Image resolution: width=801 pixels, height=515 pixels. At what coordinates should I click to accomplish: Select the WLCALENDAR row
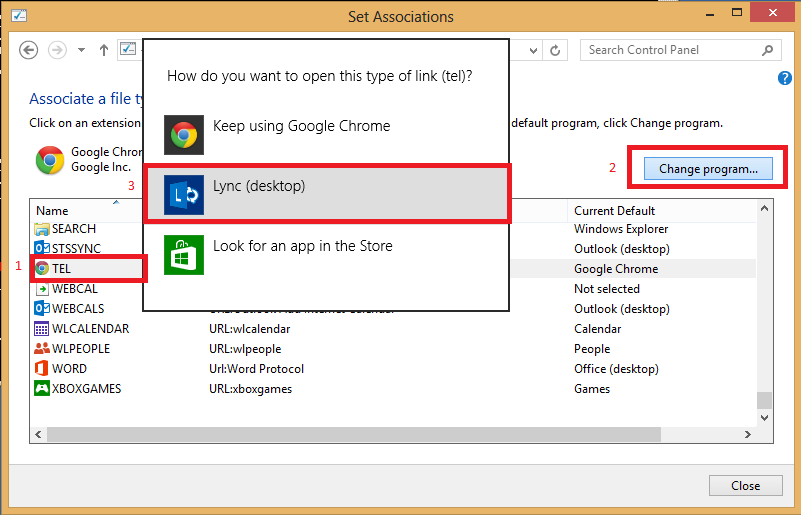point(393,329)
